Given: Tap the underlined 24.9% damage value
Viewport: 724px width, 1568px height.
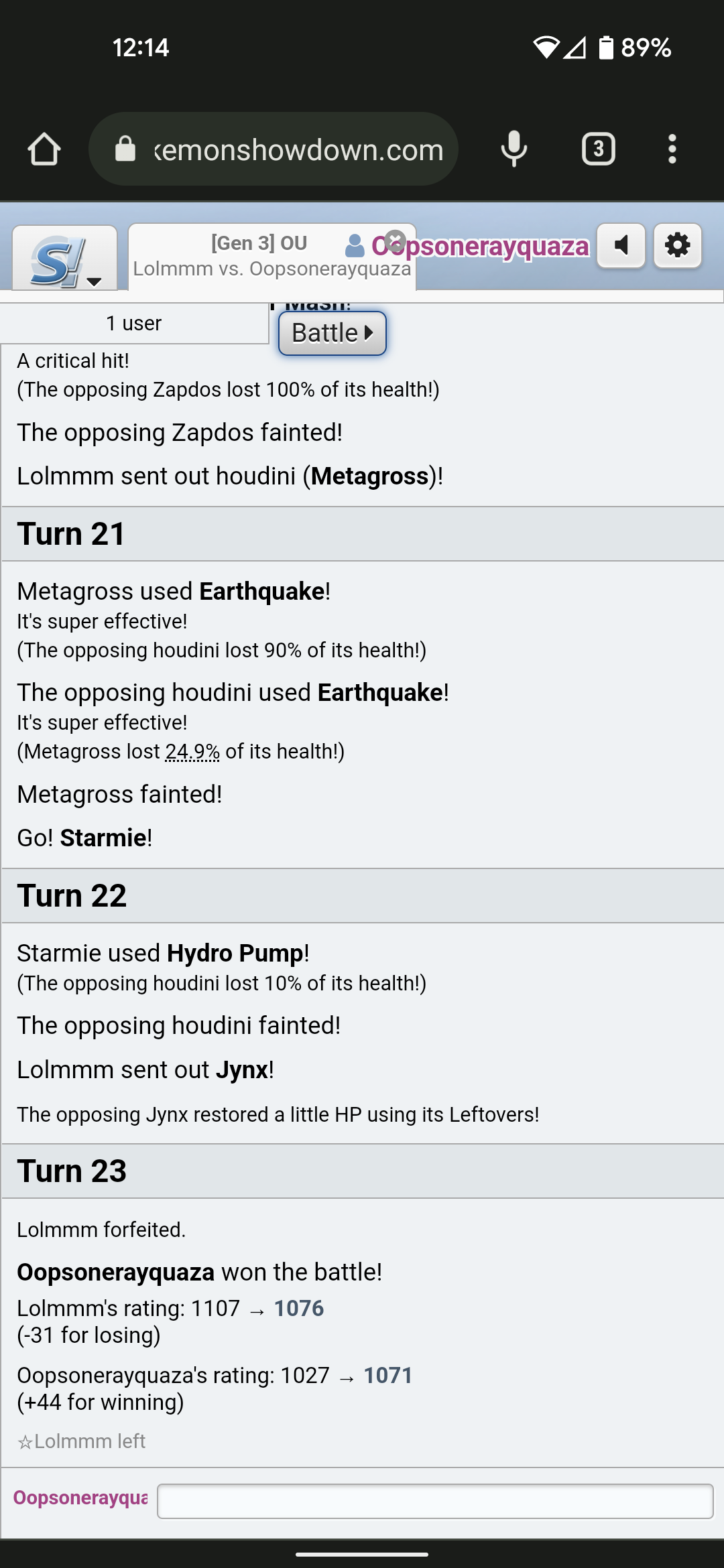Looking at the screenshot, I should (x=192, y=752).
